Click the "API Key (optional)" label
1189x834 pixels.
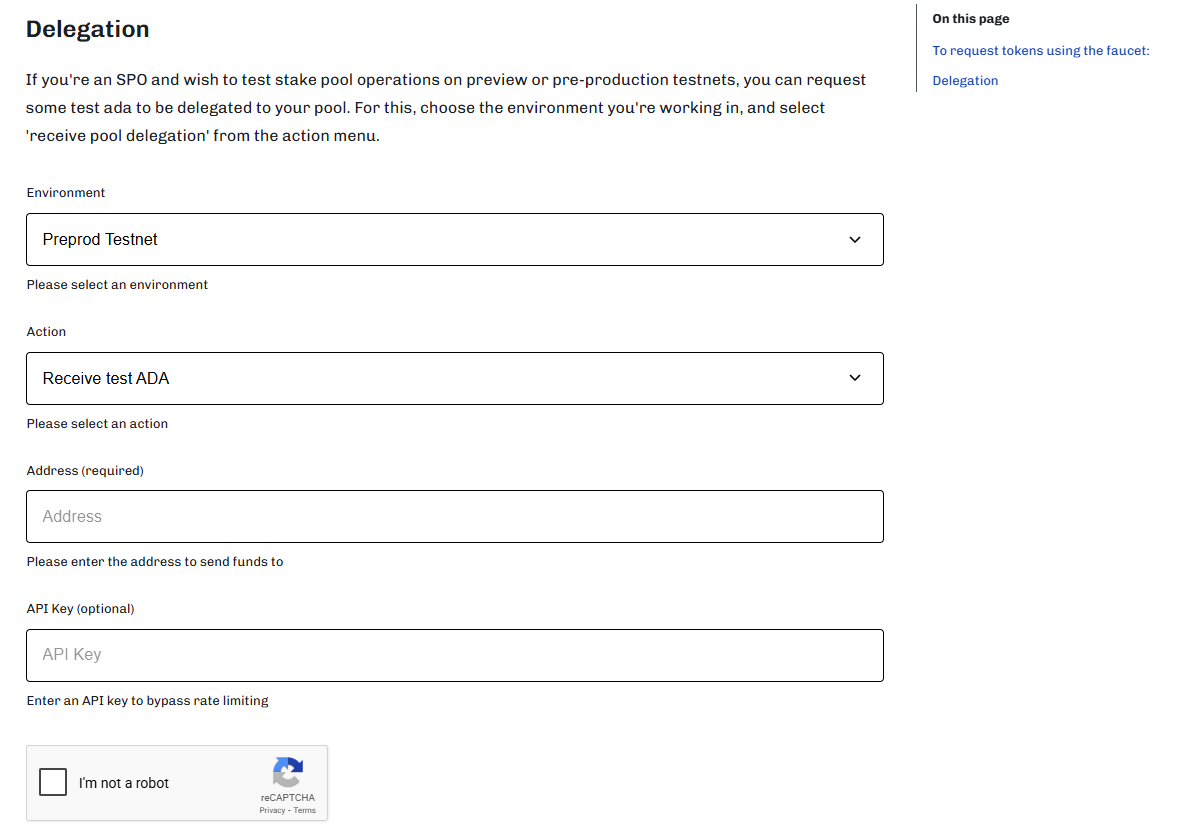80,609
